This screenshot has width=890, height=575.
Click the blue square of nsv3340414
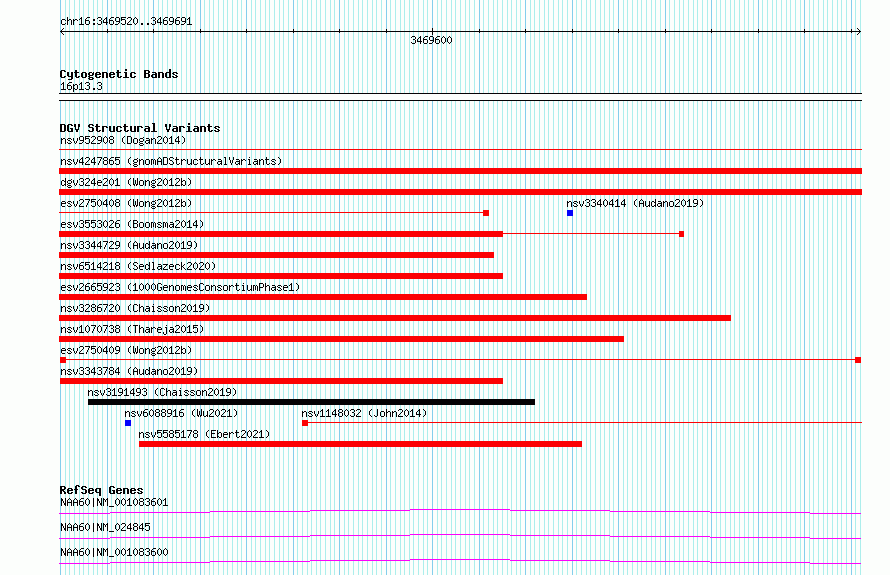tap(570, 213)
